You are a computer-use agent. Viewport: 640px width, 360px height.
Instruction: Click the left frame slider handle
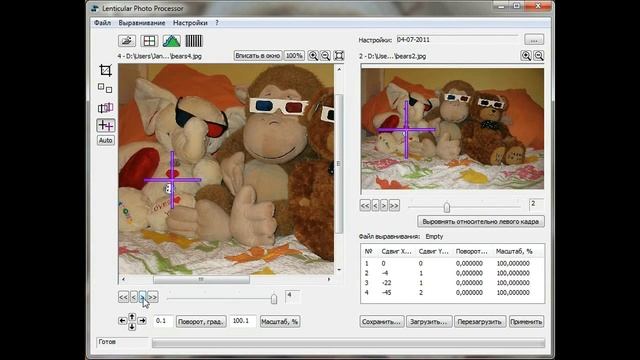274,299
